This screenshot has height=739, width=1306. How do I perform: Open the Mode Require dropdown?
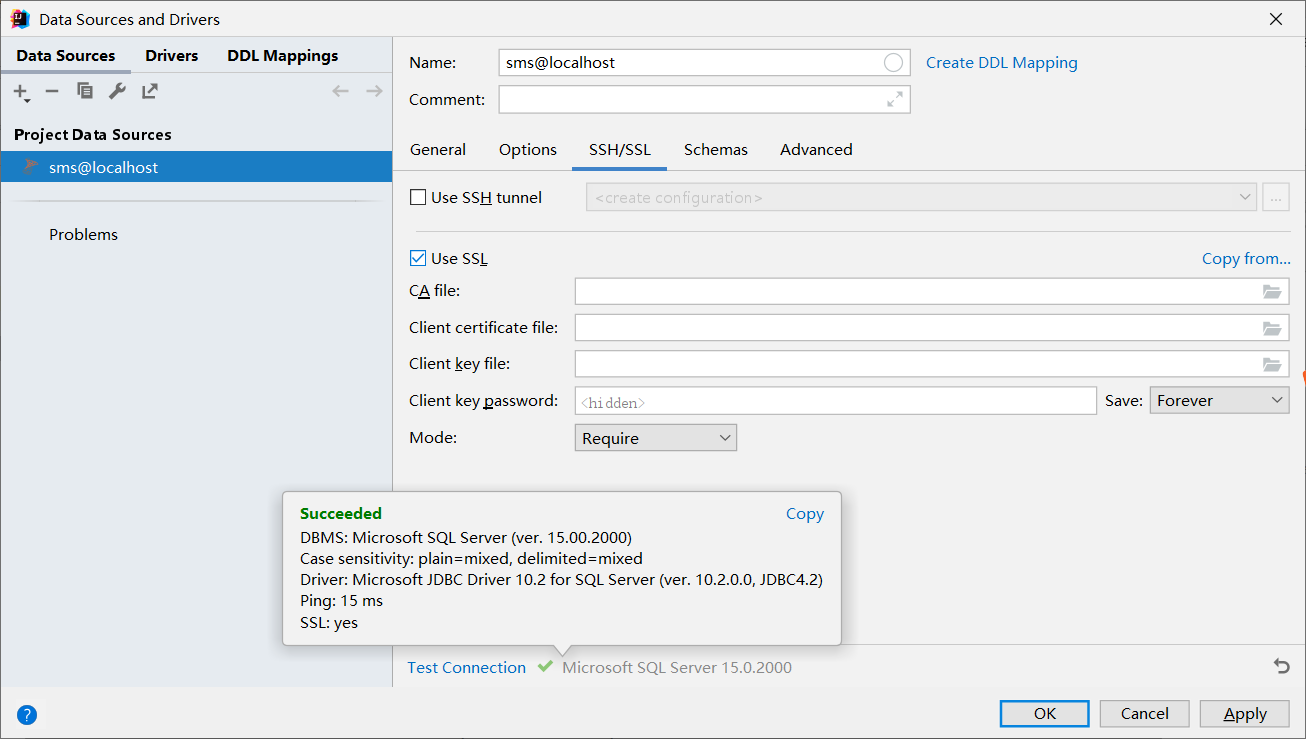click(x=655, y=438)
